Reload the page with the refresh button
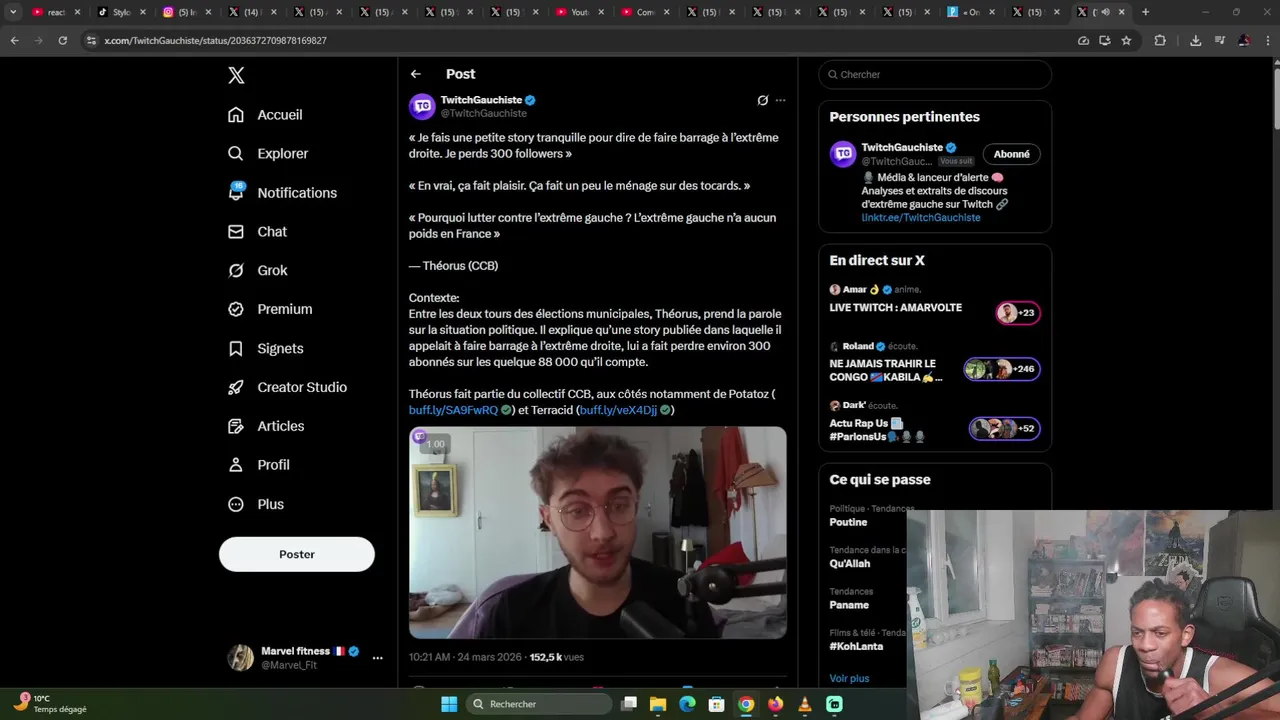 point(62,41)
